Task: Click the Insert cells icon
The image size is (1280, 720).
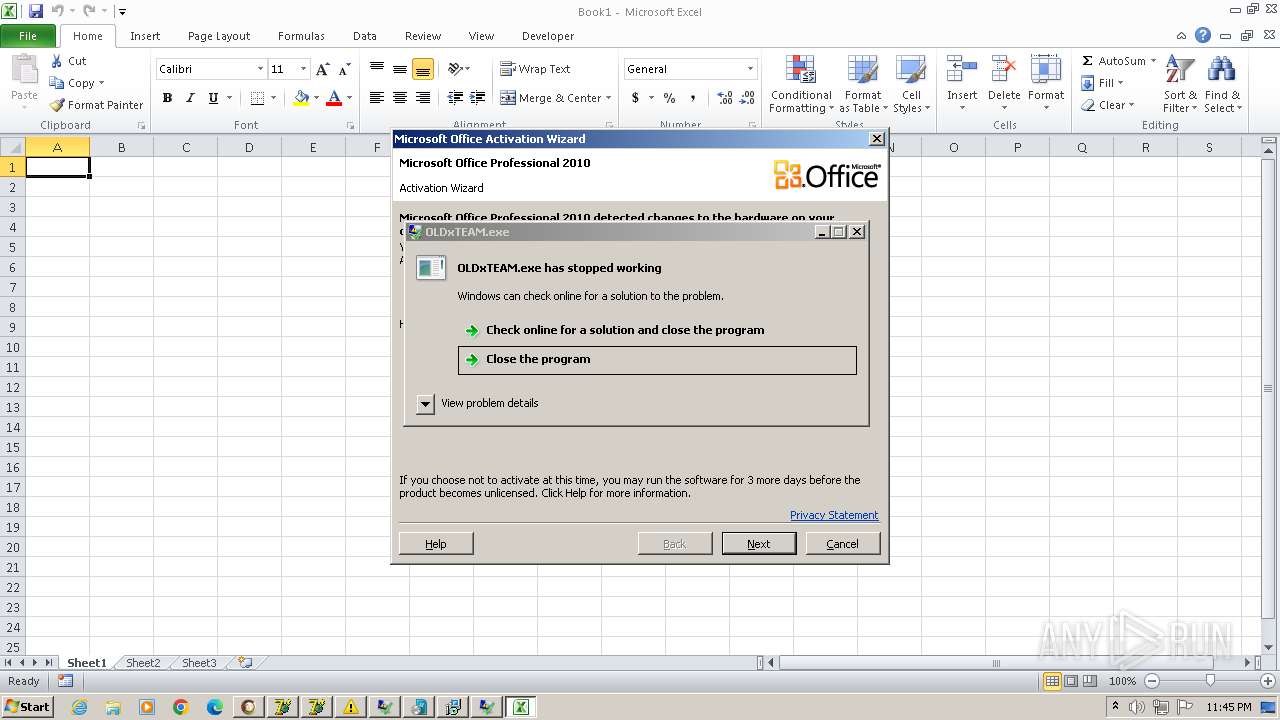Action: click(x=962, y=70)
